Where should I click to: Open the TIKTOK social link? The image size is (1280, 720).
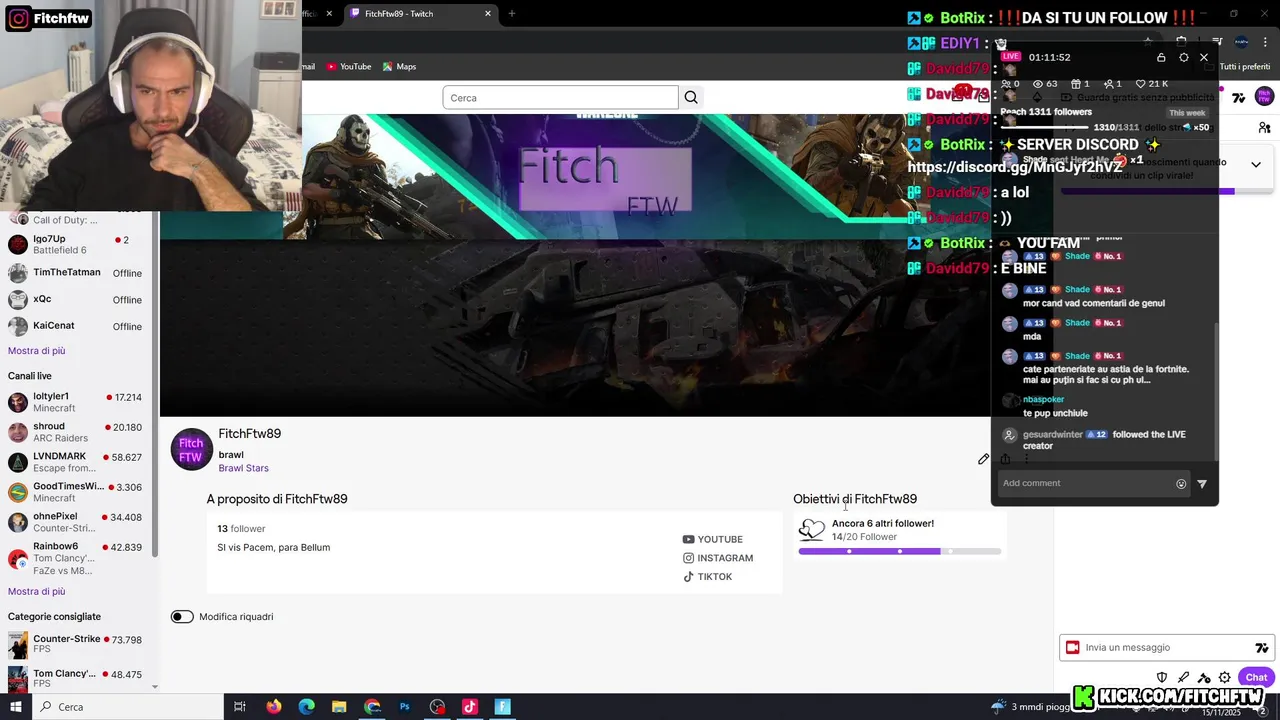pos(707,577)
